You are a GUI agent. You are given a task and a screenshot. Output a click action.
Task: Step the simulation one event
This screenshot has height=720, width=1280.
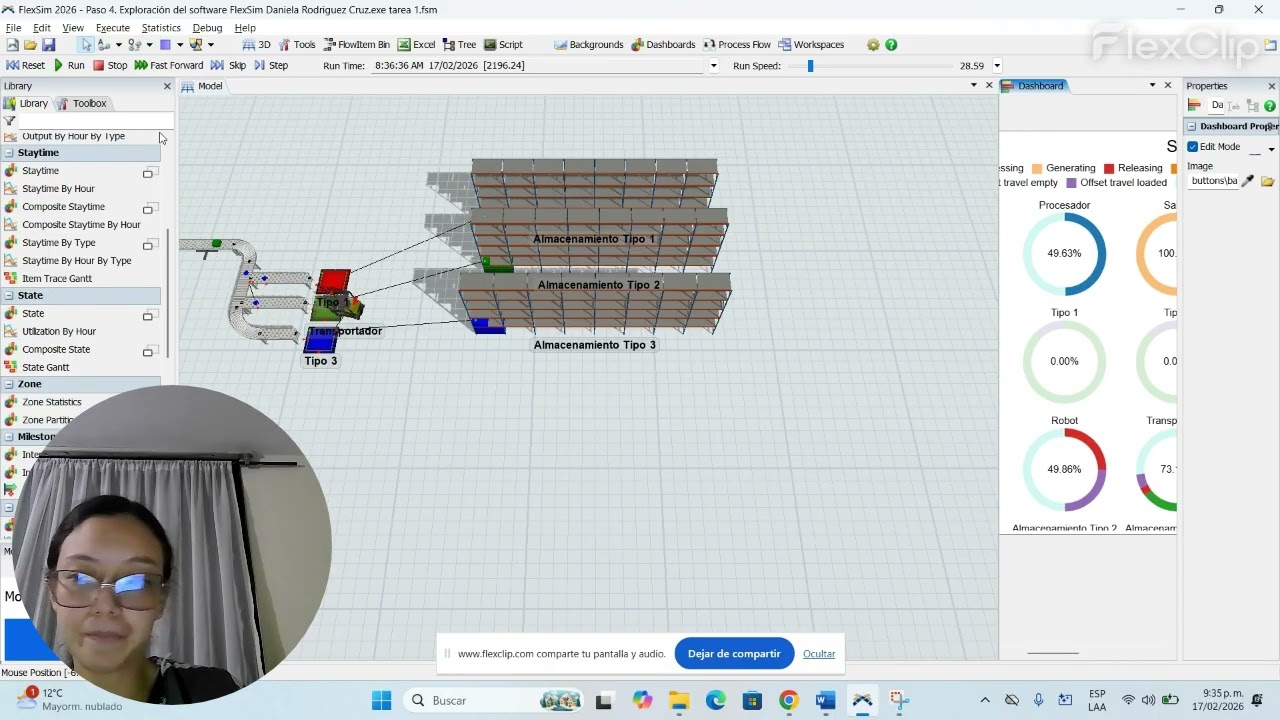point(271,65)
